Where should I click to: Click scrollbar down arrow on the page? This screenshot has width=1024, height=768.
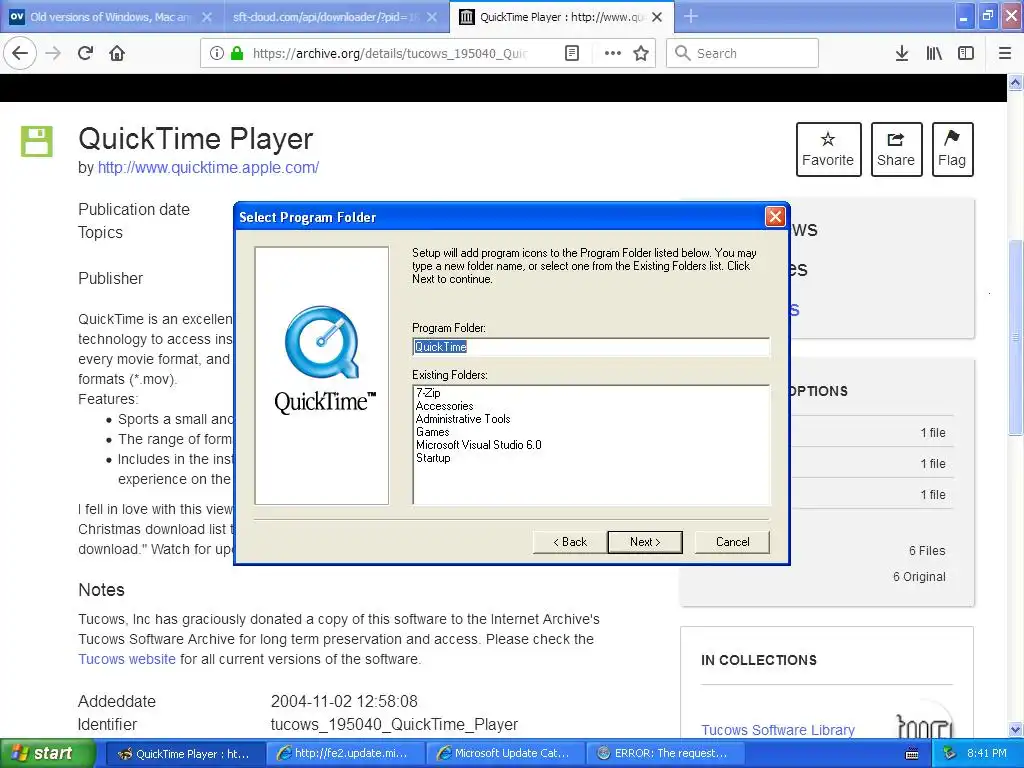coord(1016,729)
